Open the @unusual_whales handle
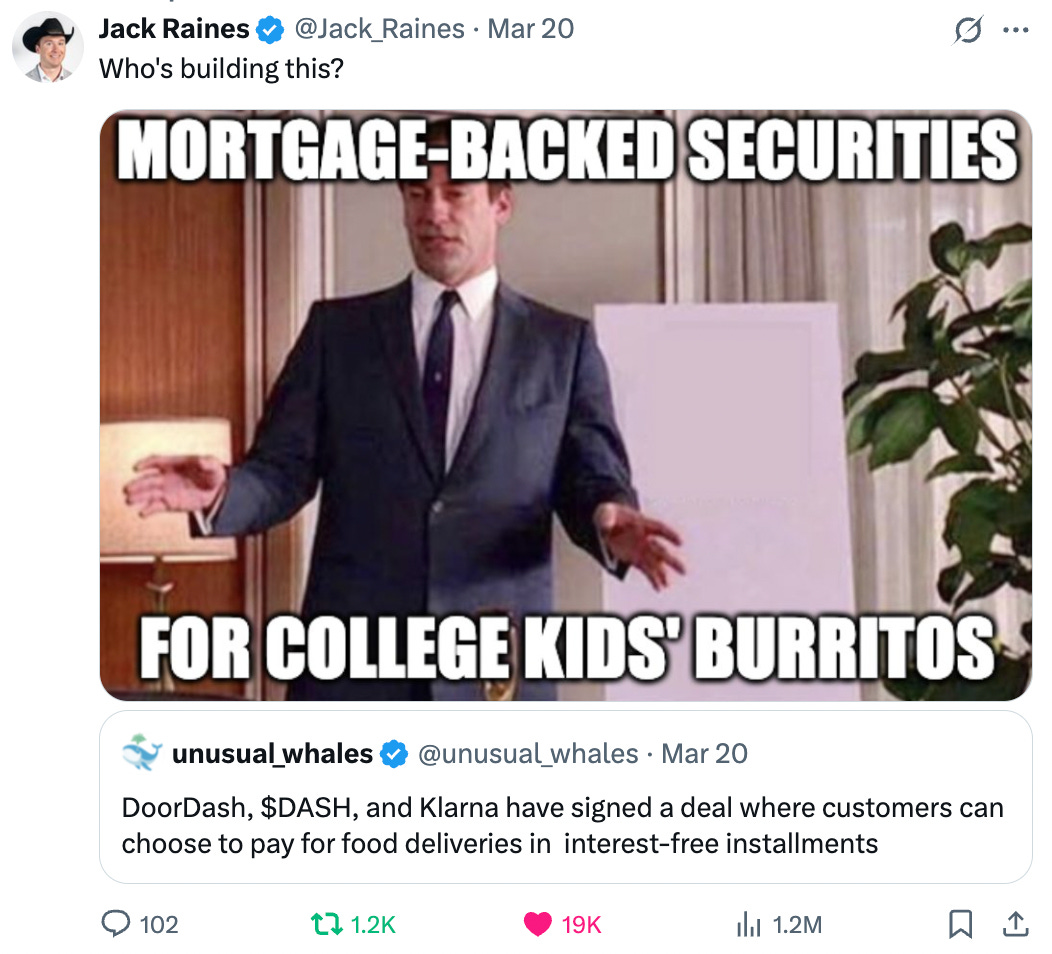The height and width of the screenshot is (954, 1052). coord(528,753)
